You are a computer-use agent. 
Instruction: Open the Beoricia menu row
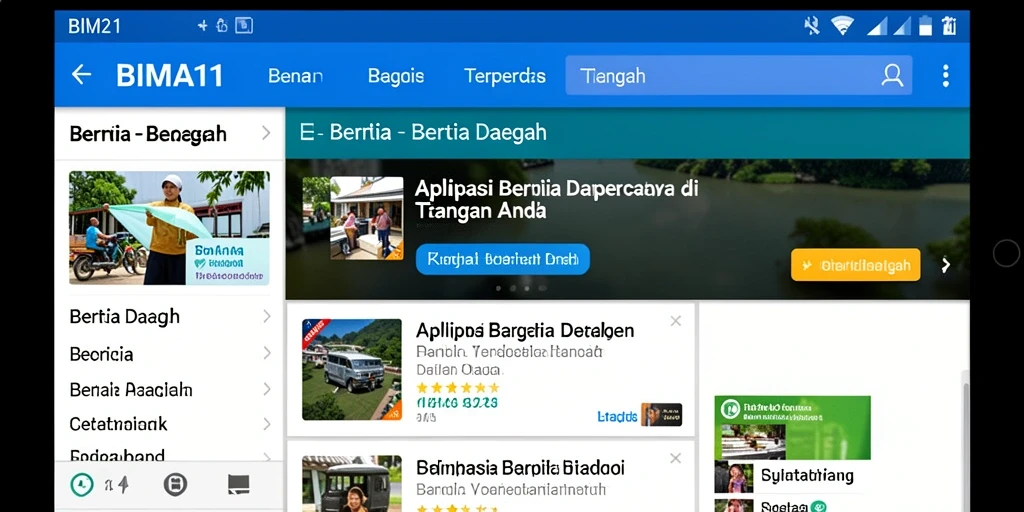pos(169,354)
